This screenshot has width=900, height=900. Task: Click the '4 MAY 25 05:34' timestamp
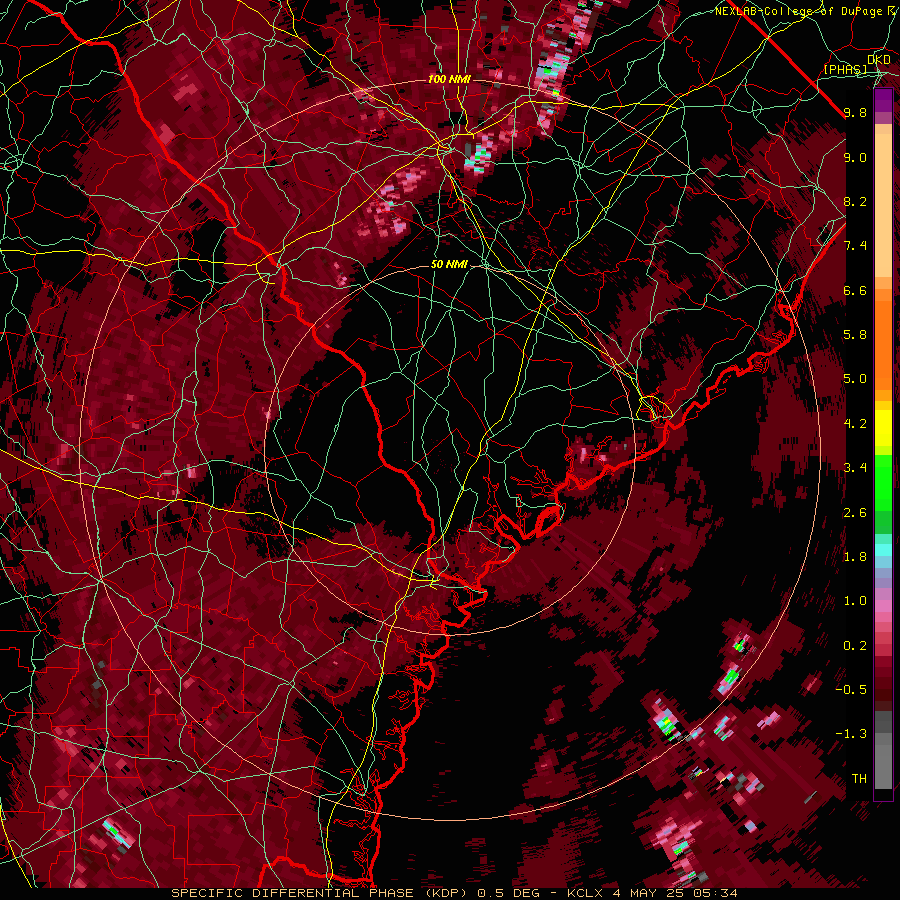click(676, 893)
